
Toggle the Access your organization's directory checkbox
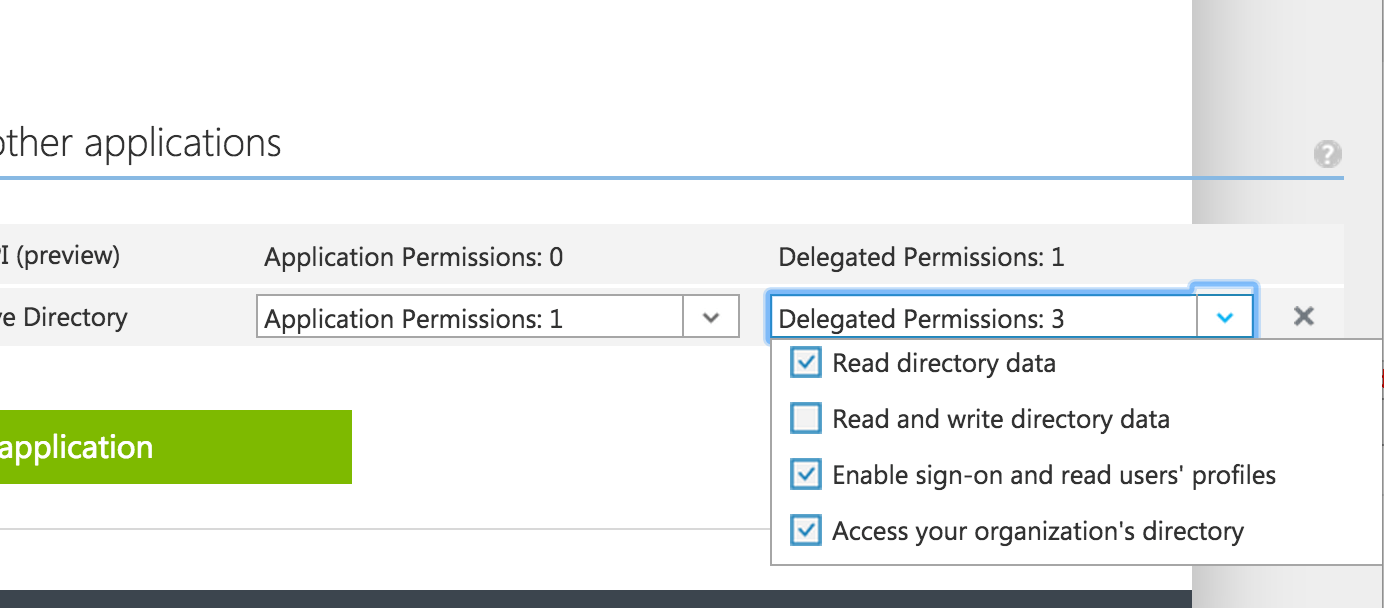[806, 530]
